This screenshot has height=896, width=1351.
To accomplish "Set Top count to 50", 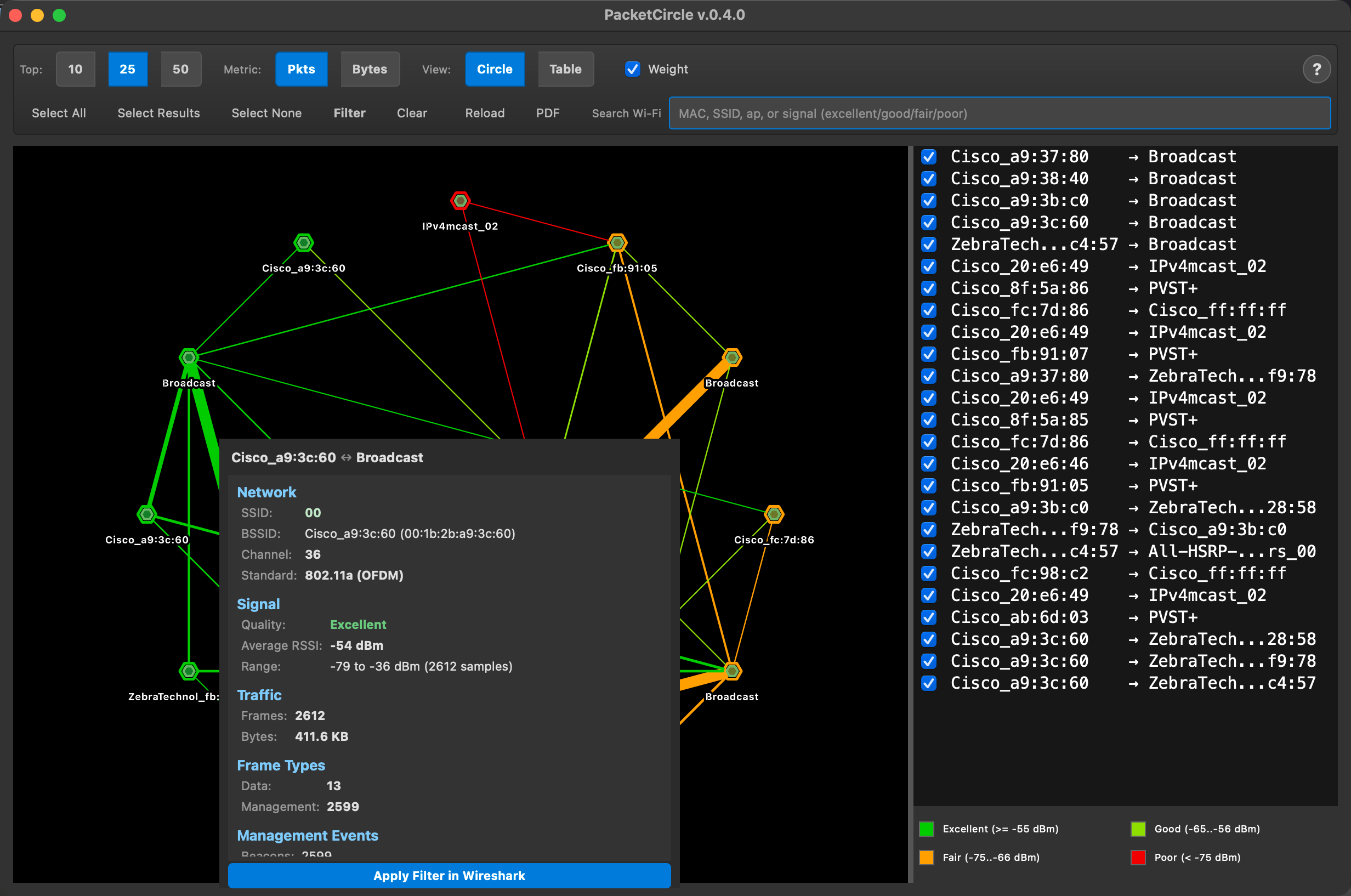I will (180, 69).
